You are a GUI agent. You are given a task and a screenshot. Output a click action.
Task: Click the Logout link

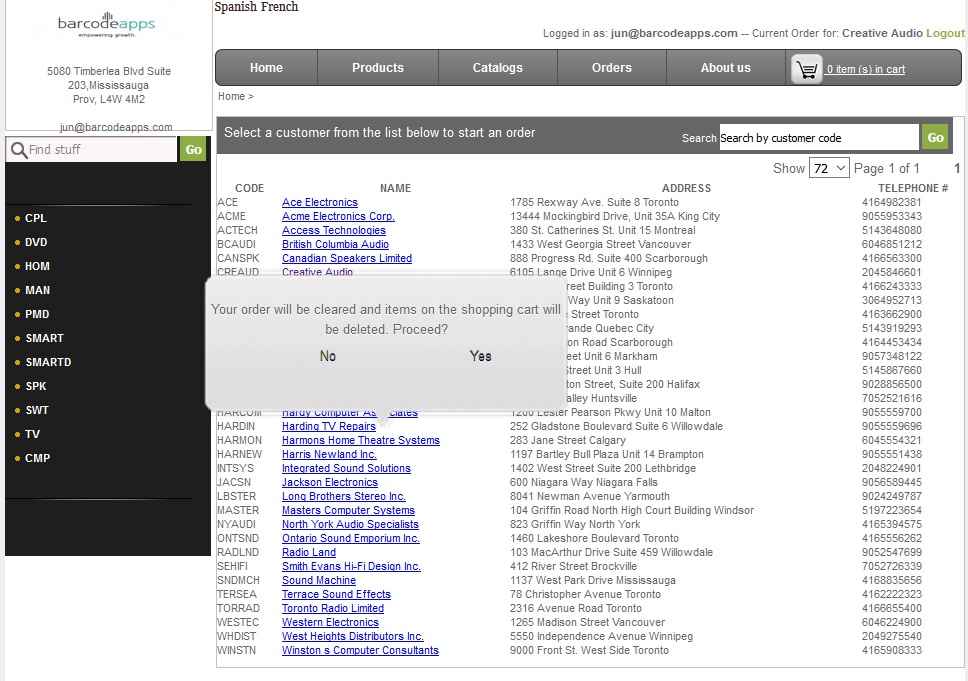click(x=945, y=33)
